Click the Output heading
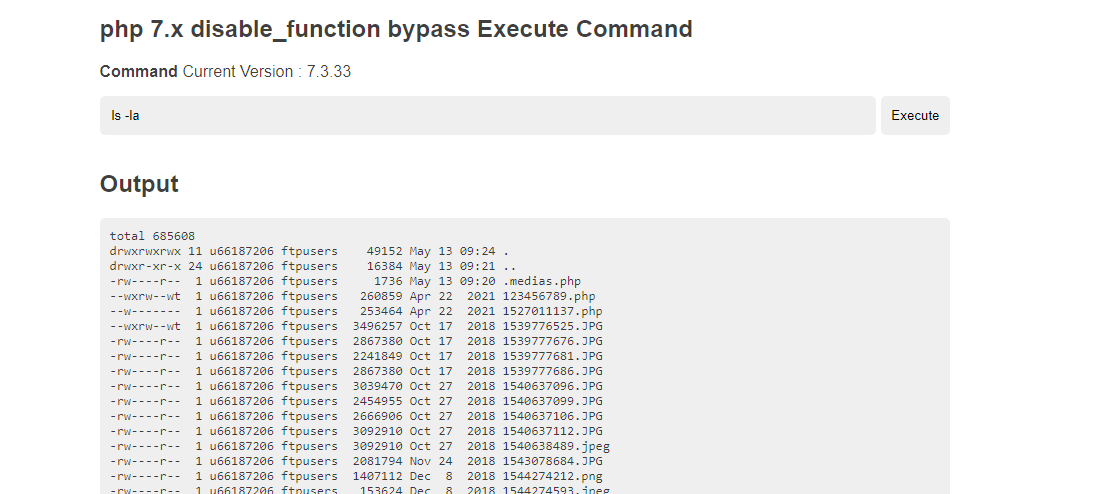This screenshot has height=494, width=1101. (139, 184)
